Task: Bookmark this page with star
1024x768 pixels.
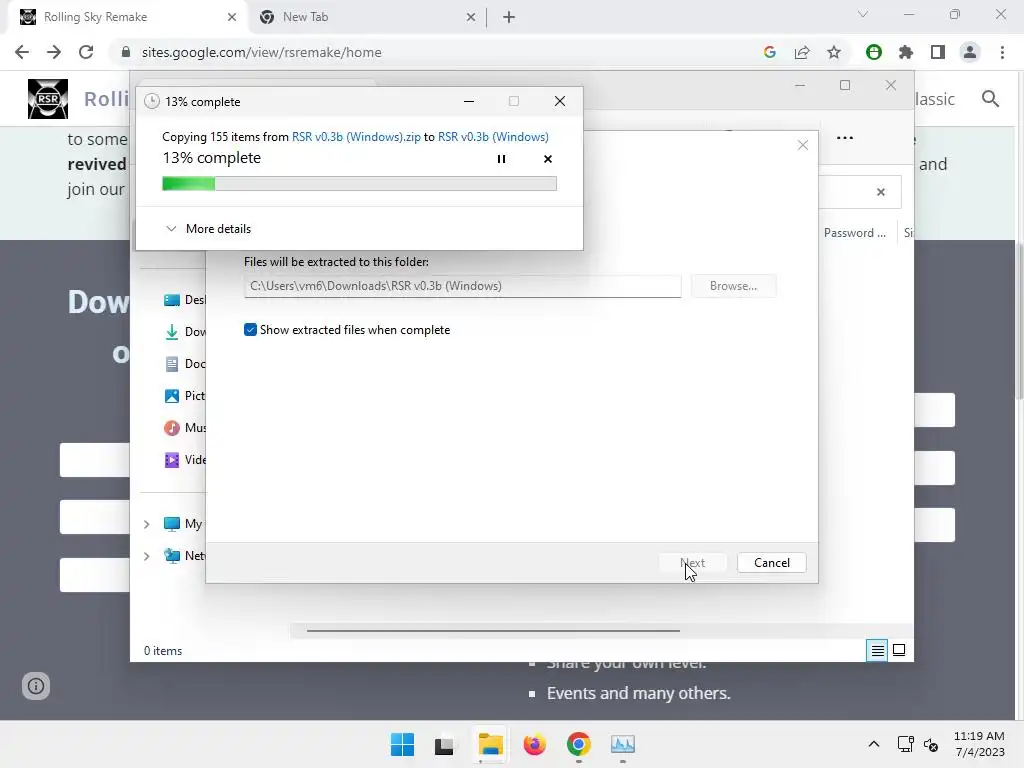Action: tap(834, 52)
